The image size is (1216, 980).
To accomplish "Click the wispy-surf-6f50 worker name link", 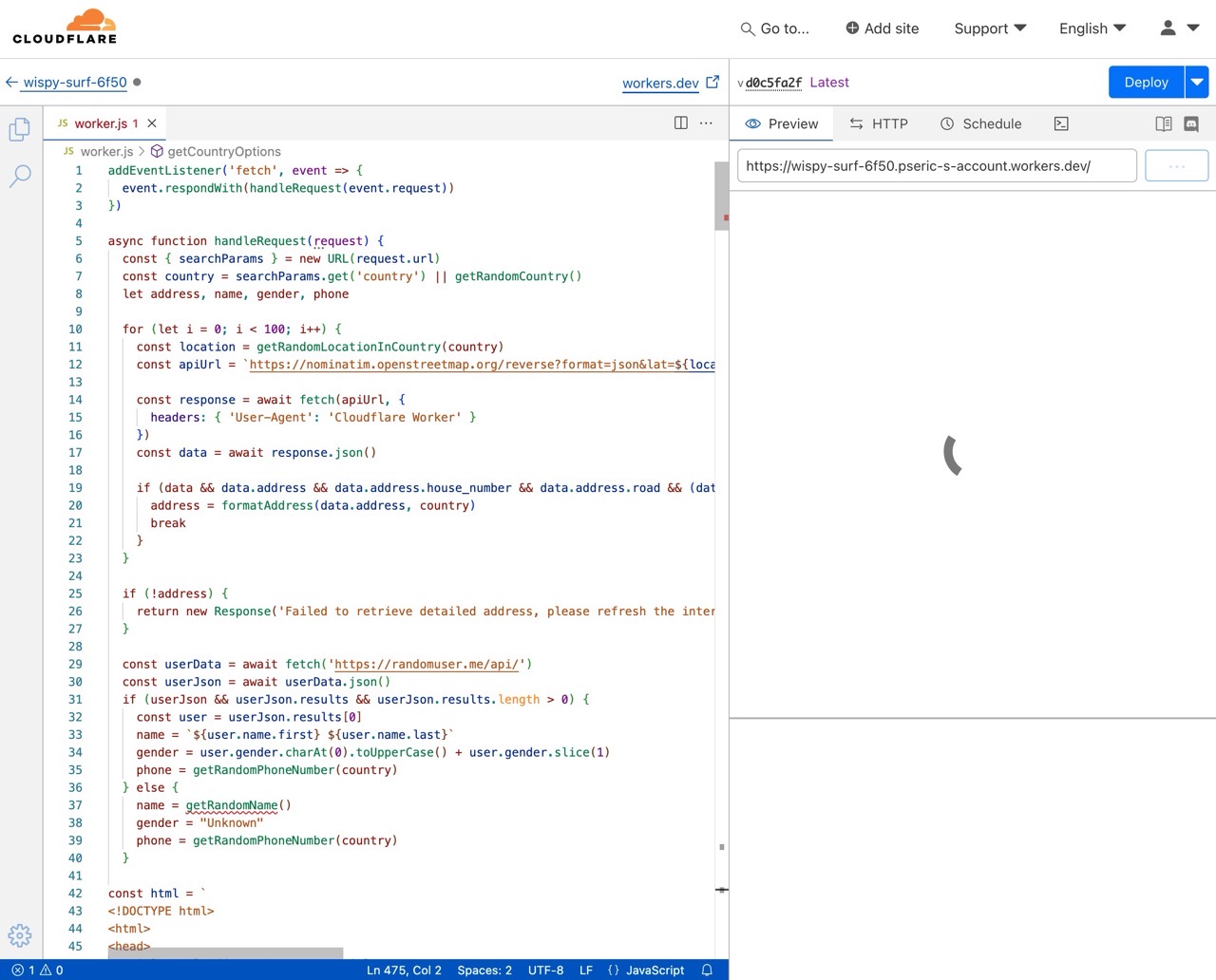I will 75,83.
